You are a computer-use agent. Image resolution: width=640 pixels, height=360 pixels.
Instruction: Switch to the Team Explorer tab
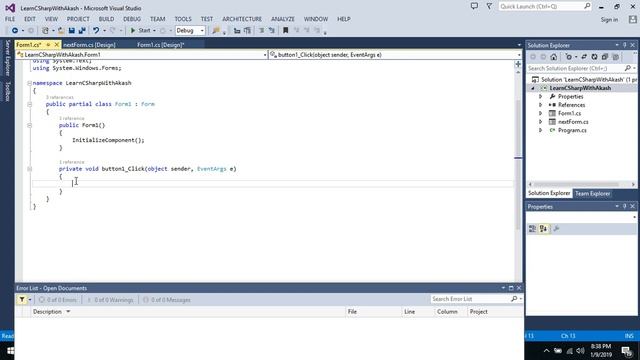click(x=592, y=193)
